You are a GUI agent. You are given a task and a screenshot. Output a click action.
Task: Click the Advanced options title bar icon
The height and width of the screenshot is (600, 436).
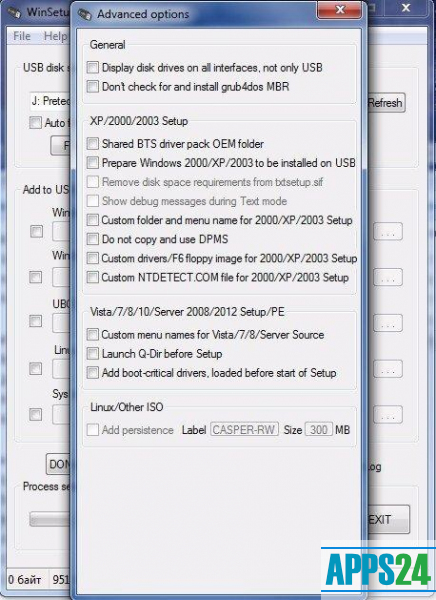coord(84,14)
